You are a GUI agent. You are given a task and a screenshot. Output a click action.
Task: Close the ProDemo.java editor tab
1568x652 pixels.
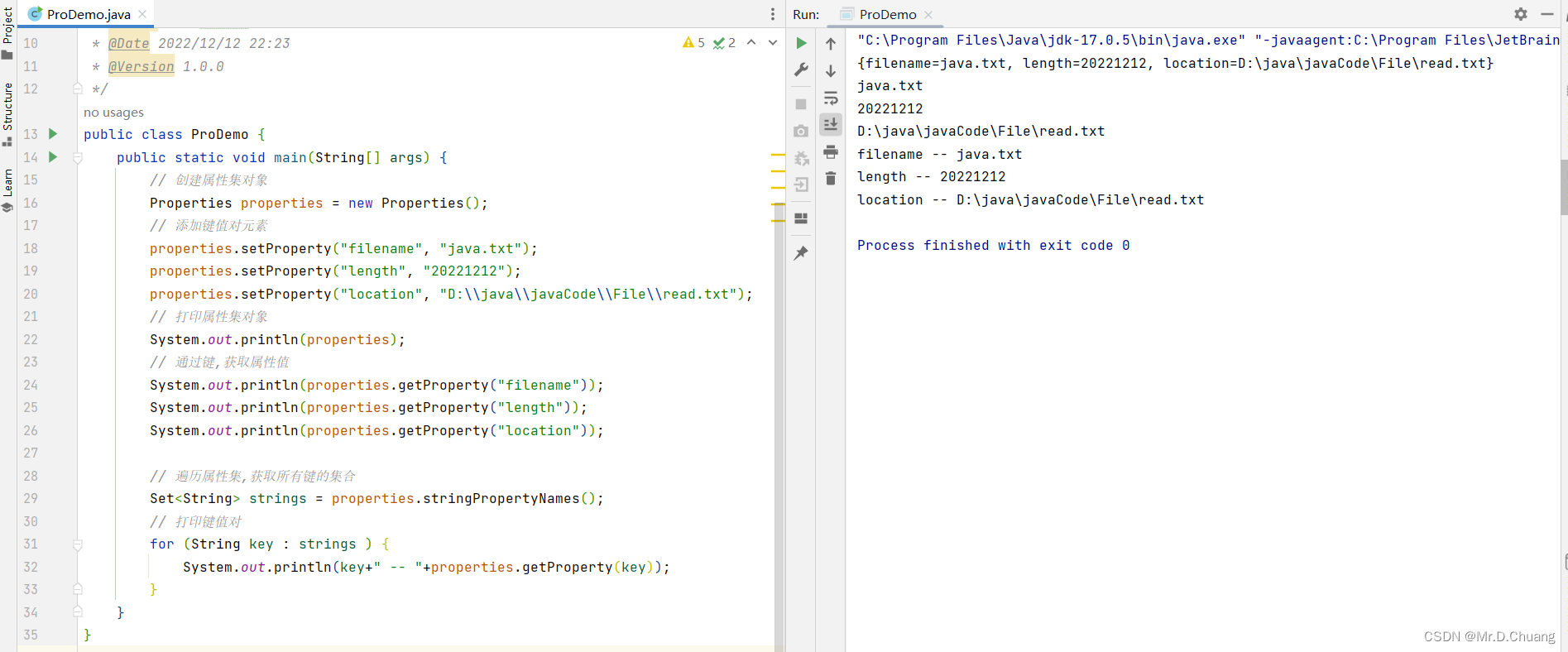tap(142, 14)
